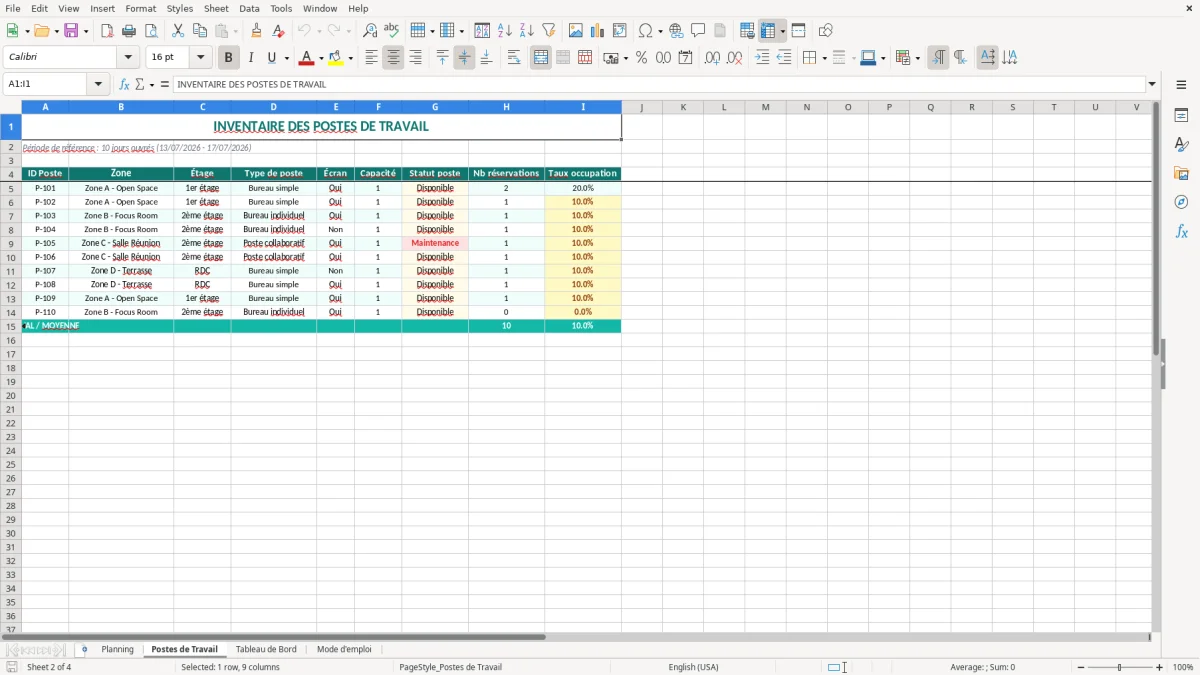Click Format as Percent icon
The height and width of the screenshot is (675, 1200).
click(642, 58)
